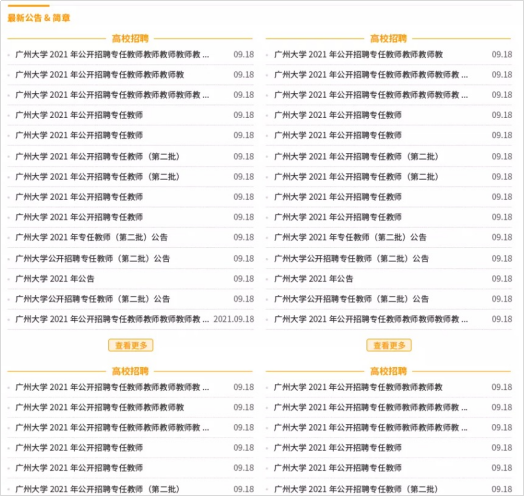
Task: Click lower-right 高校招聘 section heading
Action: [x=388, y=371]
